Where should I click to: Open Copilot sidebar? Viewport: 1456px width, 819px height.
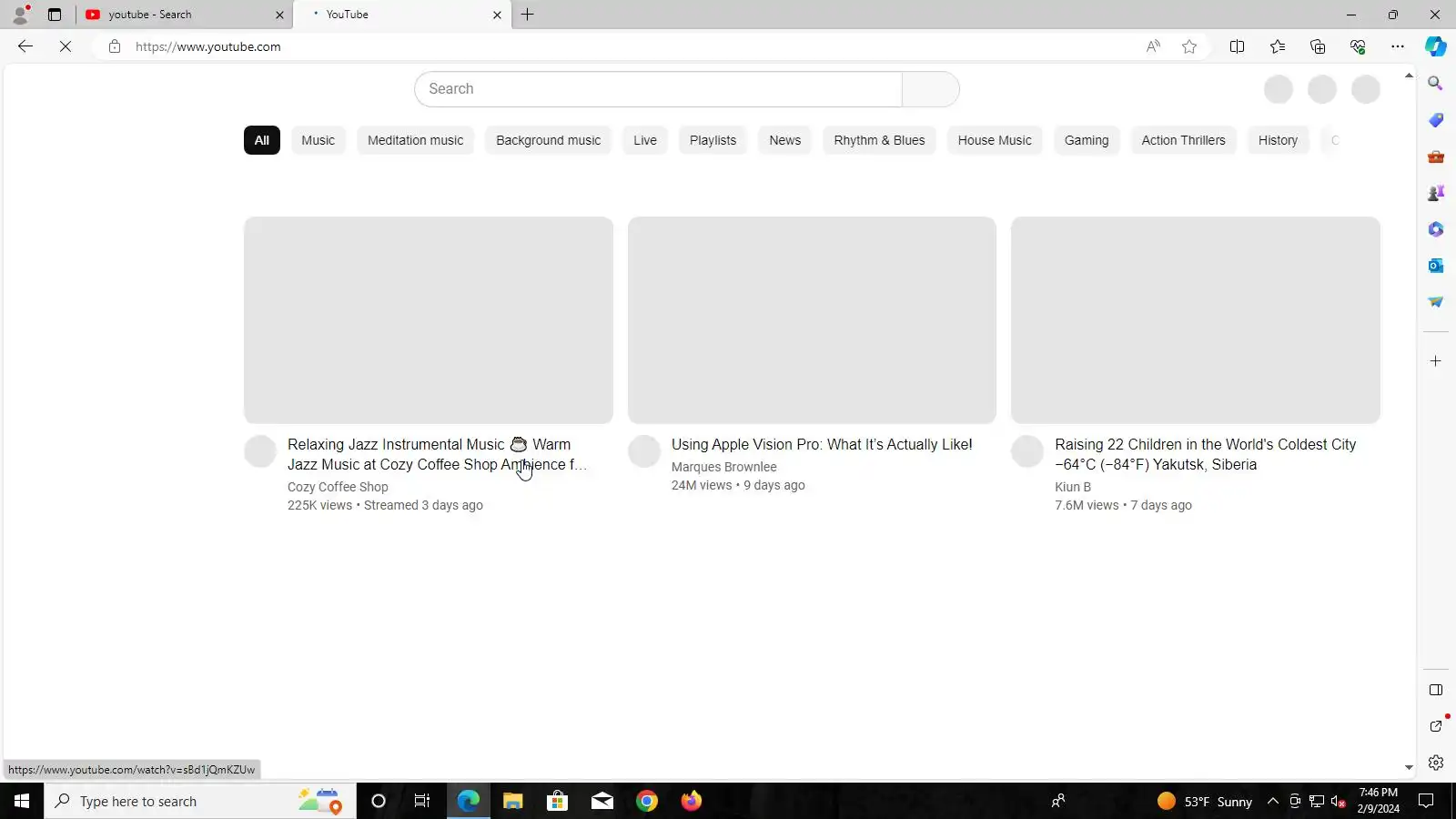click(1436, 46)
